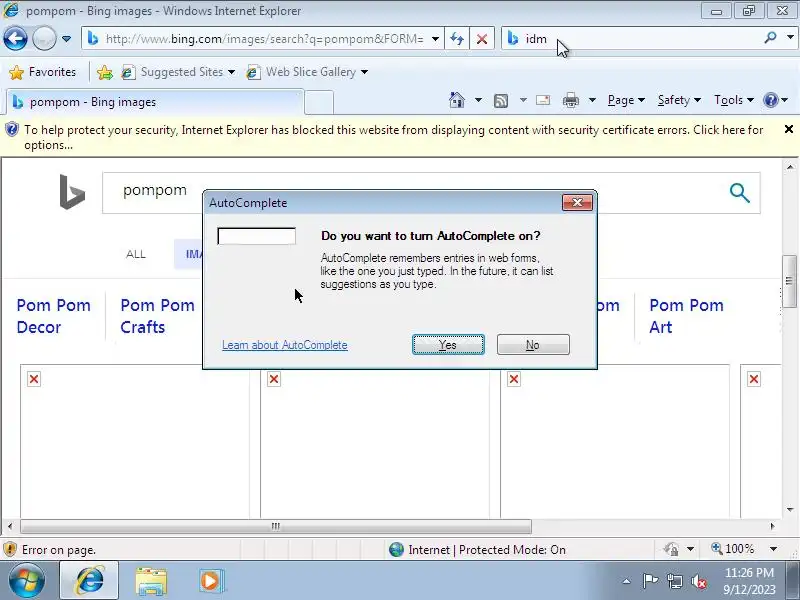Stop loading with the red X icon

click(482, 39)
